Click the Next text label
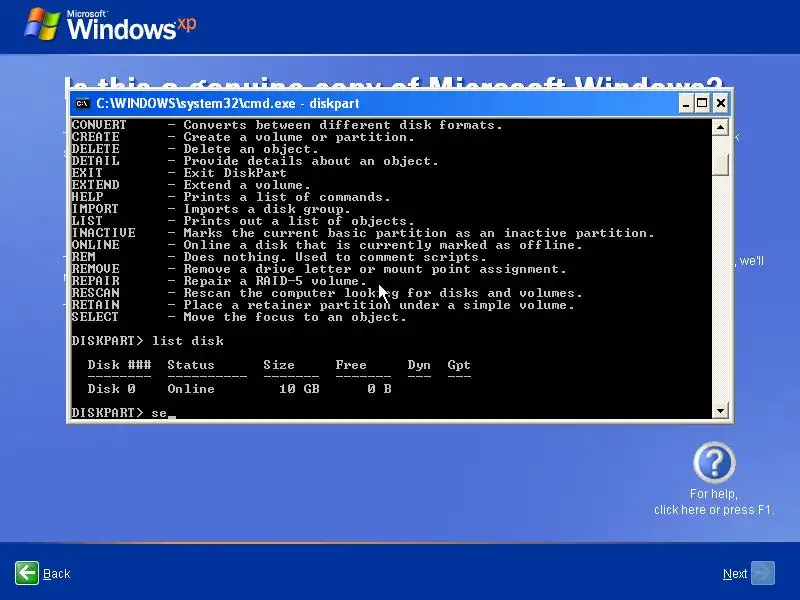 tap(735, 574)
